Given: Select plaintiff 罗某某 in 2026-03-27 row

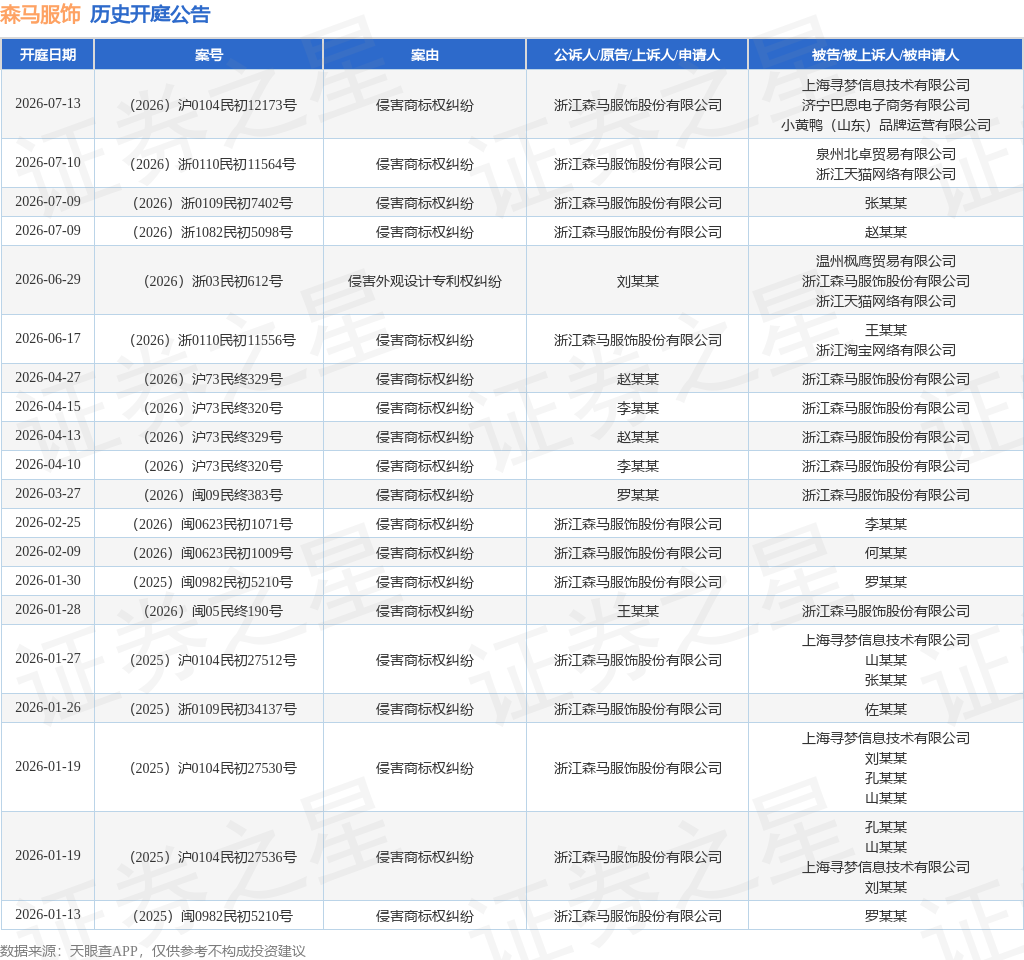Looking at the screenshot, I should pyautogui.click(x=637, y=495).
